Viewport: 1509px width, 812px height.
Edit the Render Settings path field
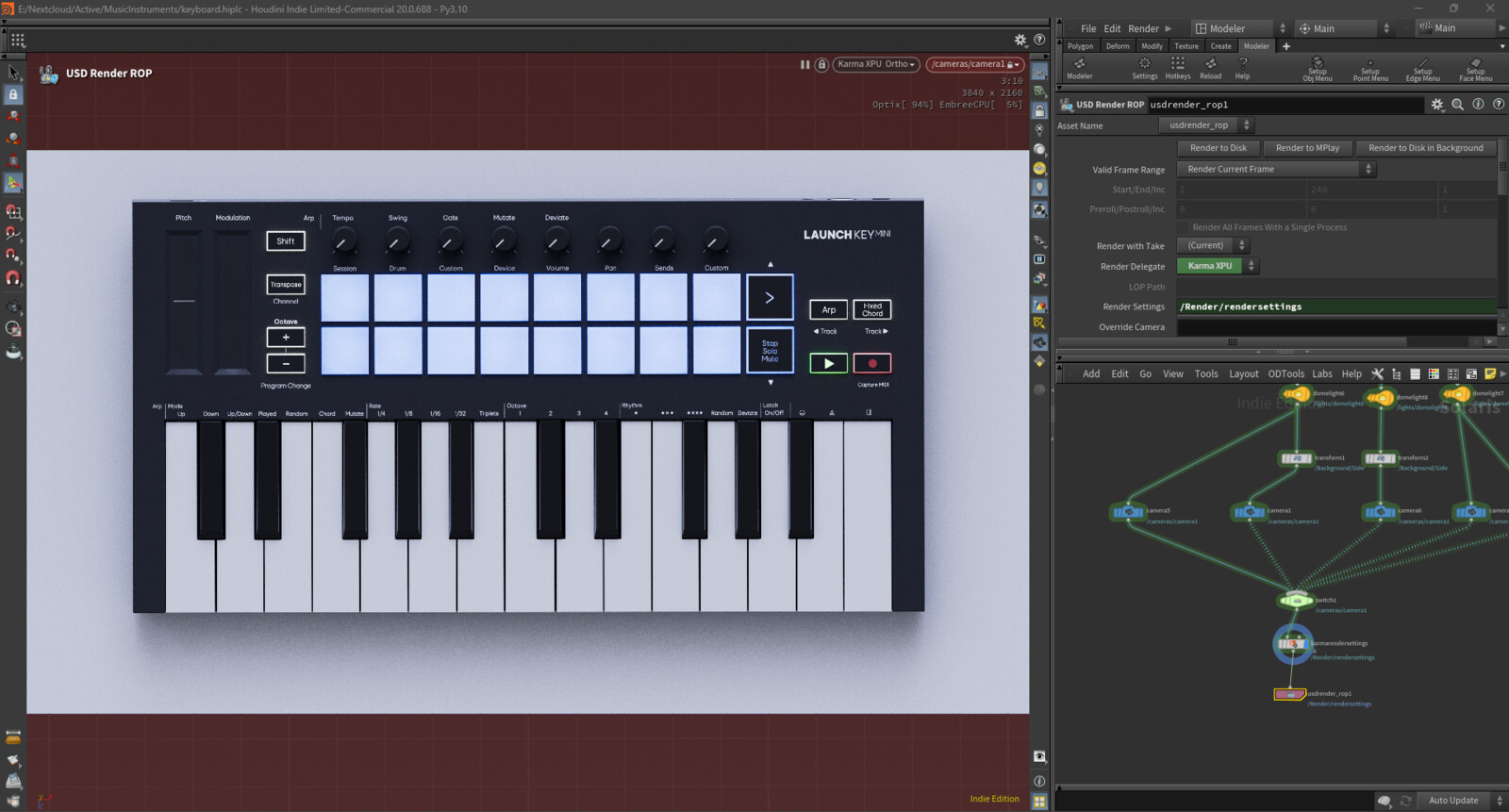point(1336,307)
